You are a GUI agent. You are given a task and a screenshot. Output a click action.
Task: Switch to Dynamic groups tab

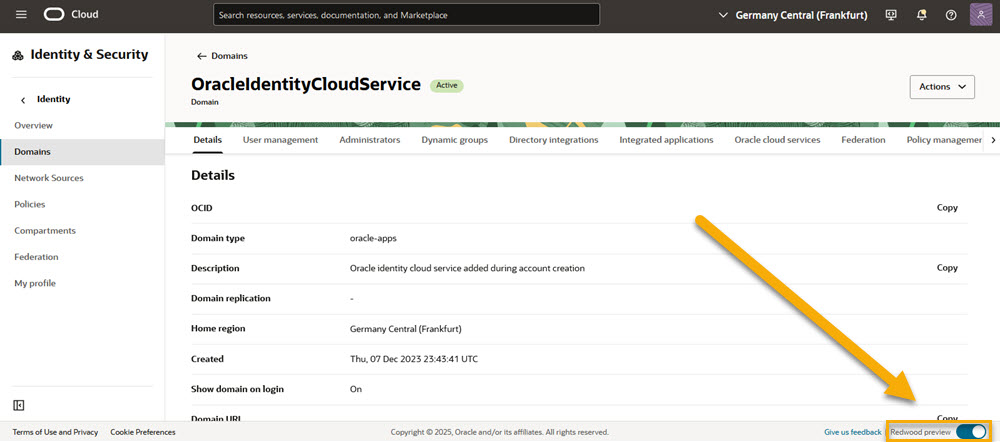point(454,140)
